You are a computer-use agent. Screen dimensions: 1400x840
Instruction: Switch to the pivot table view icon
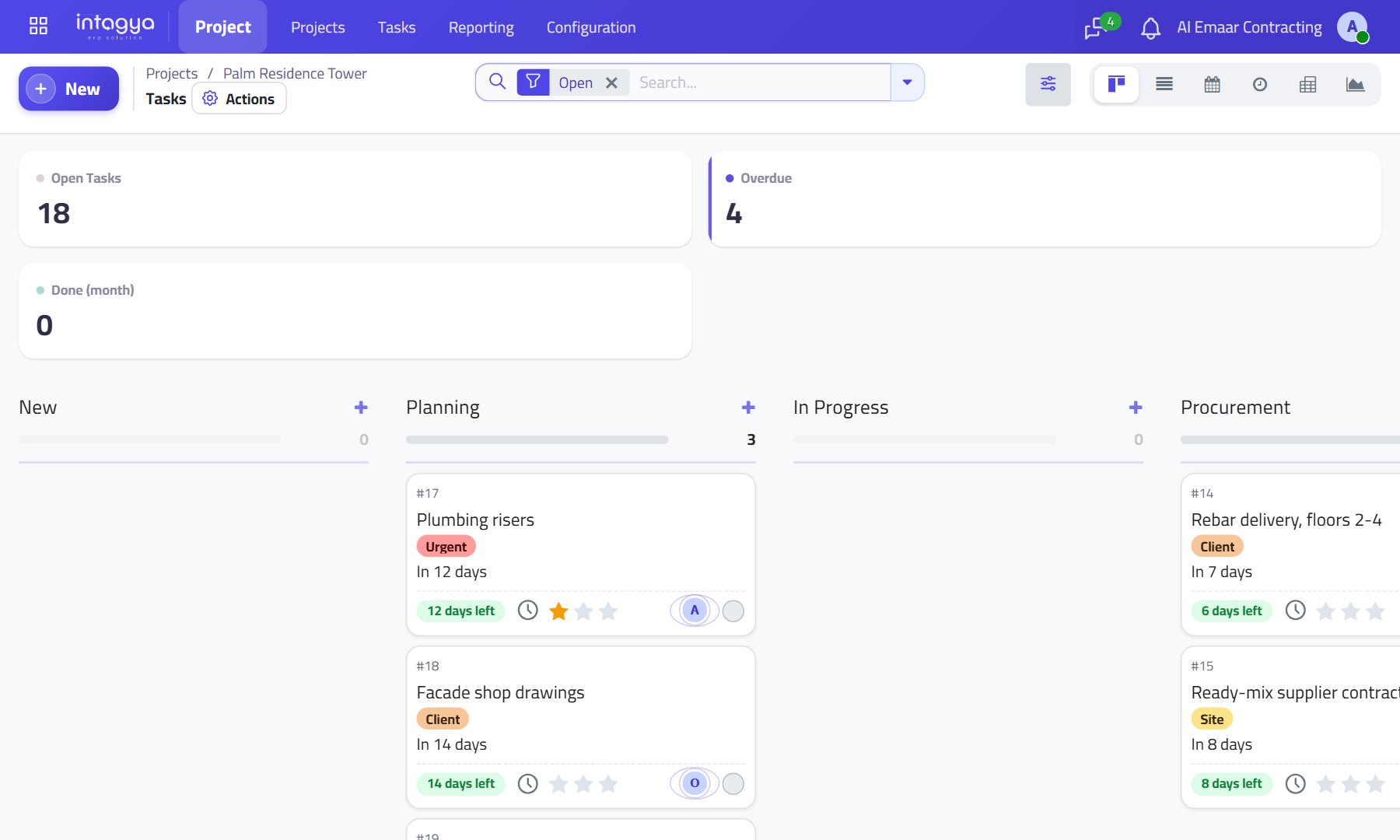[x=1307, y=84]
